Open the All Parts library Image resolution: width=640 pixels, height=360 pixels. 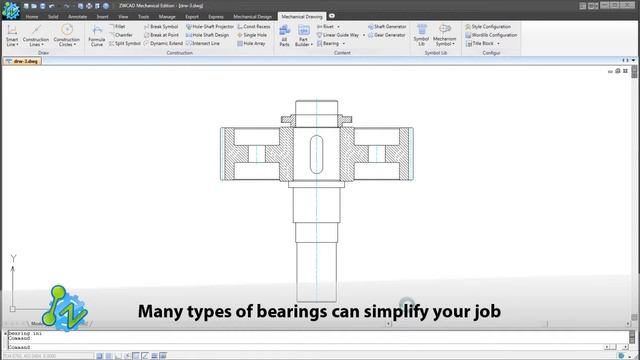(284, 36)
